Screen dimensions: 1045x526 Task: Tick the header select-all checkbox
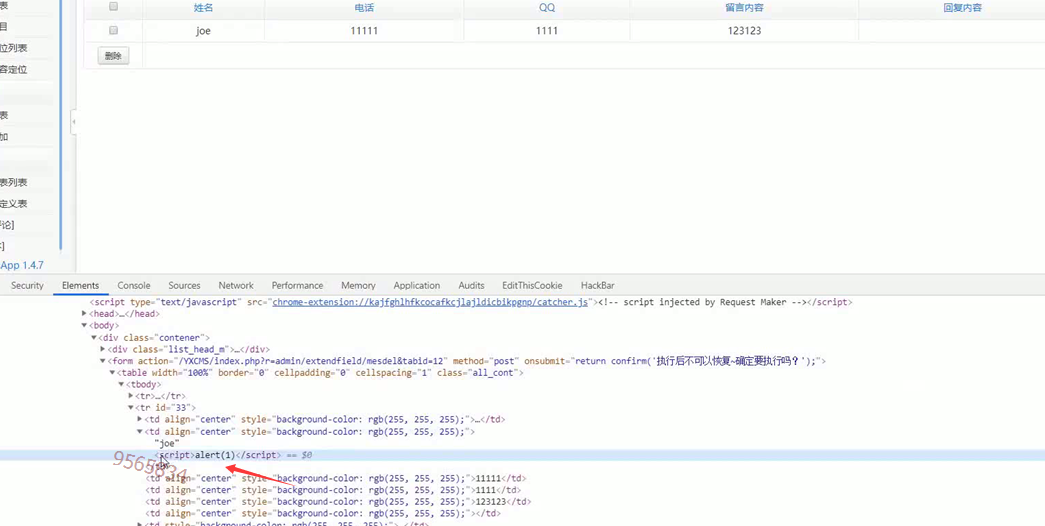click(113, 7)
